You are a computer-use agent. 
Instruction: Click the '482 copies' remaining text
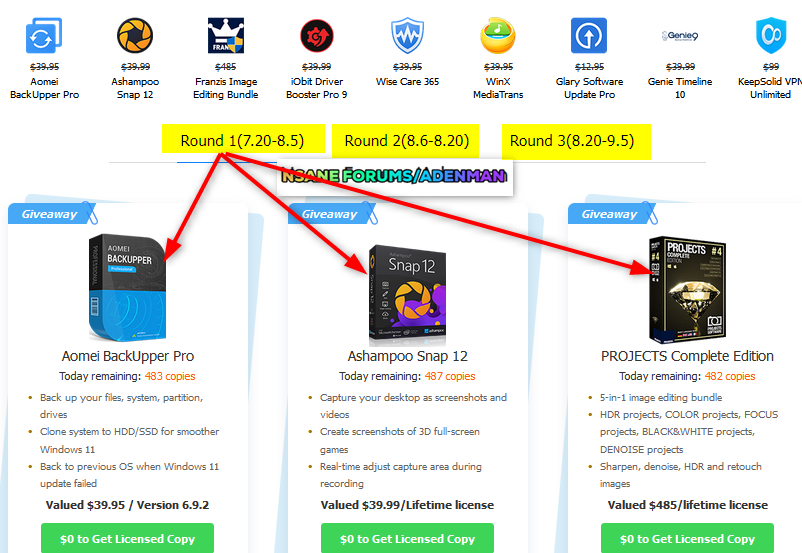(730, 376)
